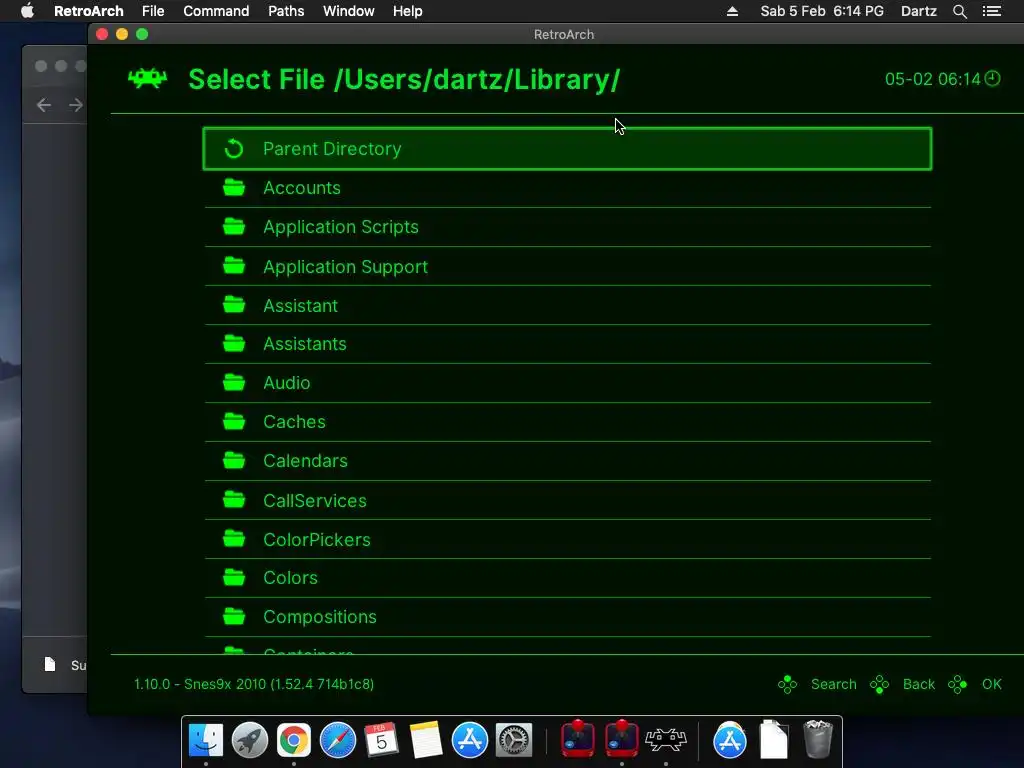This screenshot has height=768, width=1024.
Task: Click the folder icon beside Application Support
Action: pyautogui.click(x=234, y=266)
